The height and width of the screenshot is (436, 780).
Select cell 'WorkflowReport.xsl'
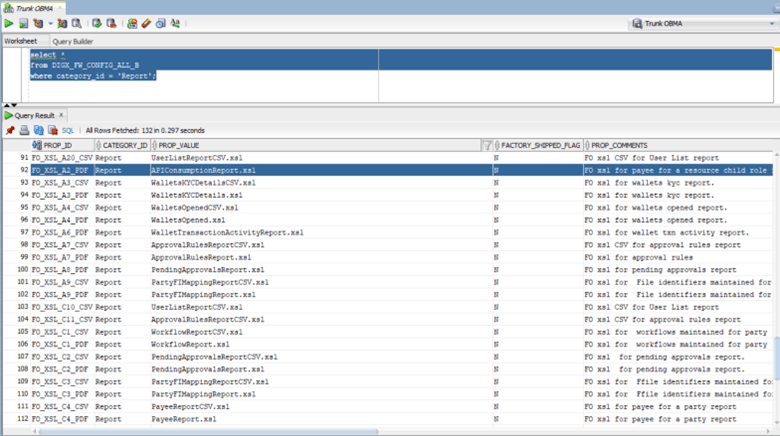tap(191, 344)
